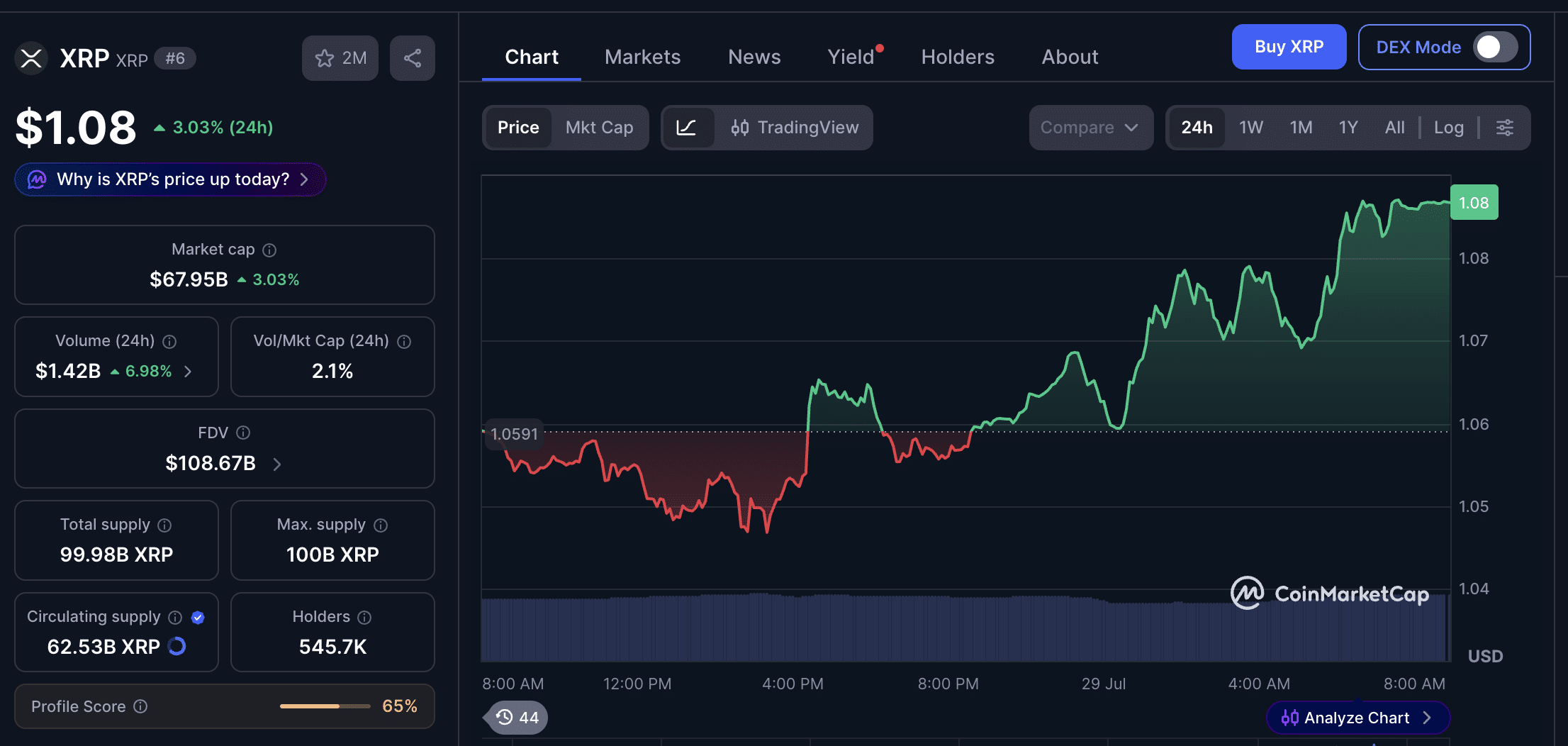The image size is (1568, 746).
Task: Expand Volume (24h) details chevron
Action: click(188, 372)
